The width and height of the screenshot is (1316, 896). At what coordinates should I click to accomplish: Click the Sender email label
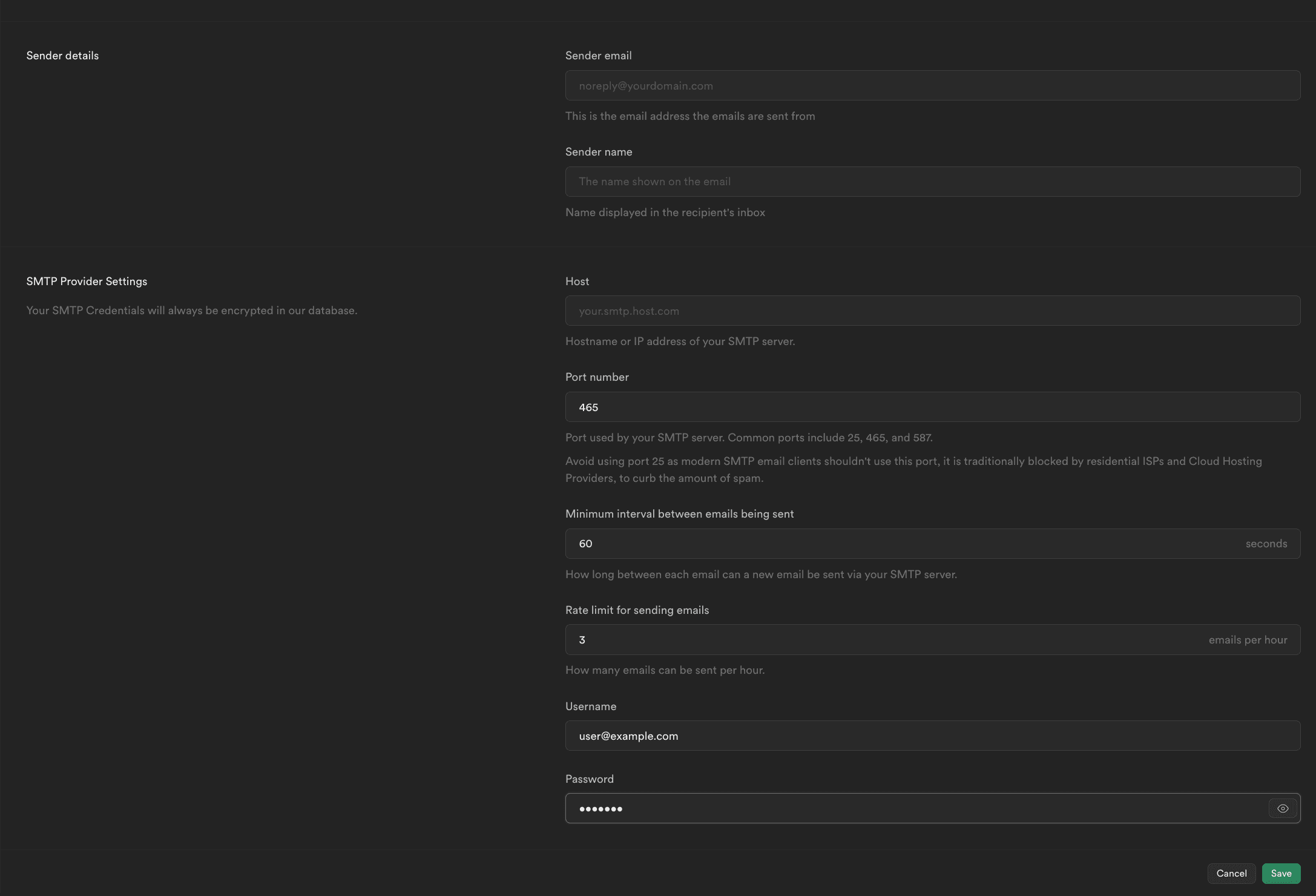pyautogui.click(x=598, y=56)
